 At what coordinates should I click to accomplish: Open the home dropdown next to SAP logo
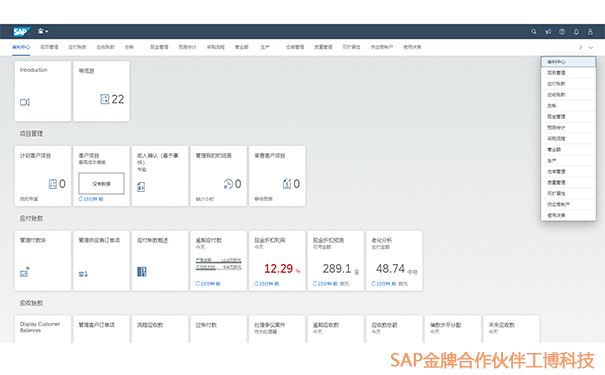(x=43, y=32)
